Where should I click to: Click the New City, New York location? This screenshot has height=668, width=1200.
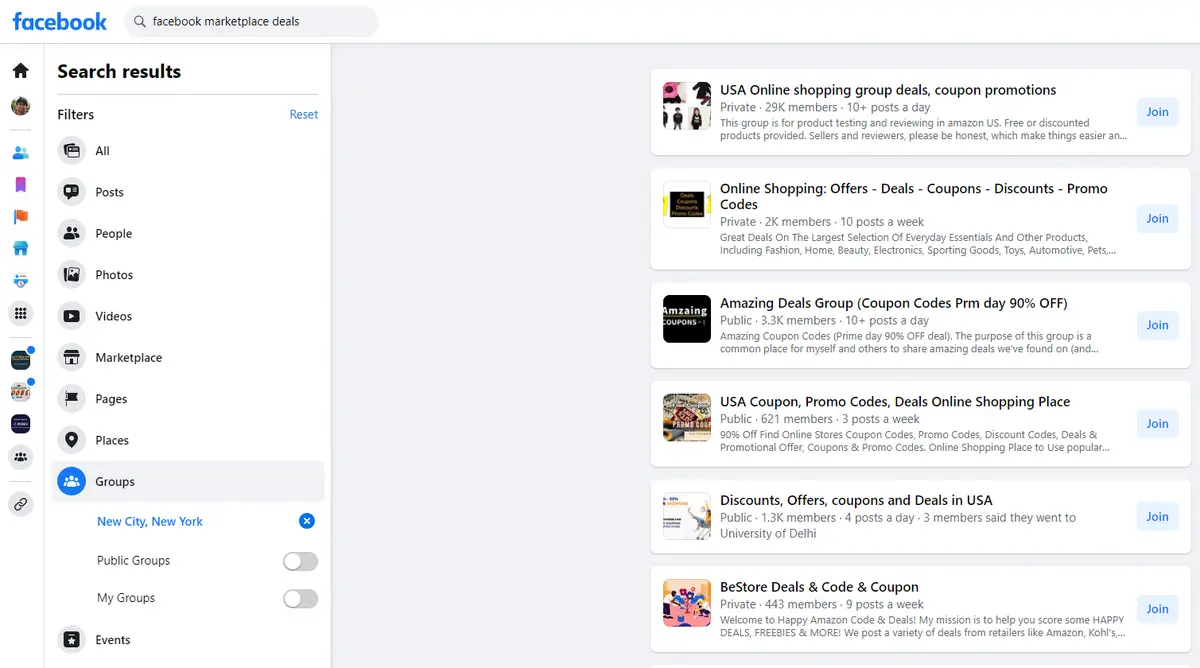pos(150,521)
